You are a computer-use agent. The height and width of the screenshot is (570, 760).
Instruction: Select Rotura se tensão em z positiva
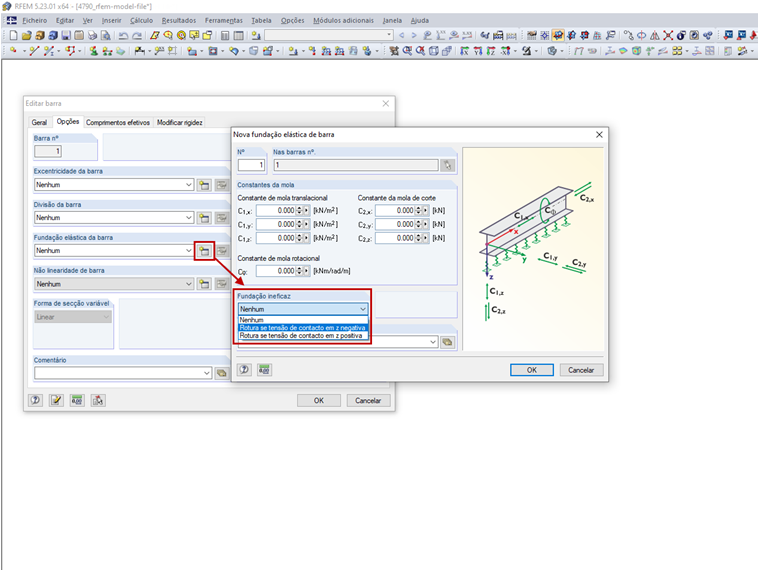[x=303, y=336]
